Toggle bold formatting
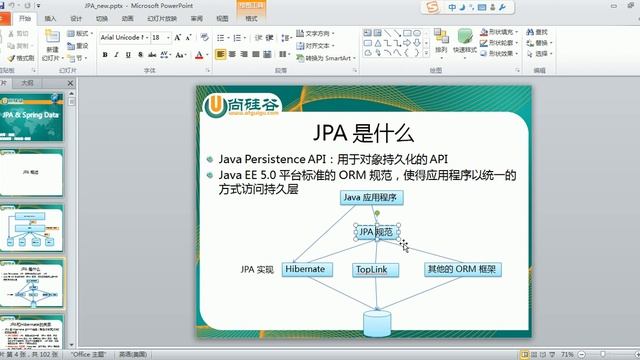The width and height of the screenshot is (640, 360). [105, 55]
